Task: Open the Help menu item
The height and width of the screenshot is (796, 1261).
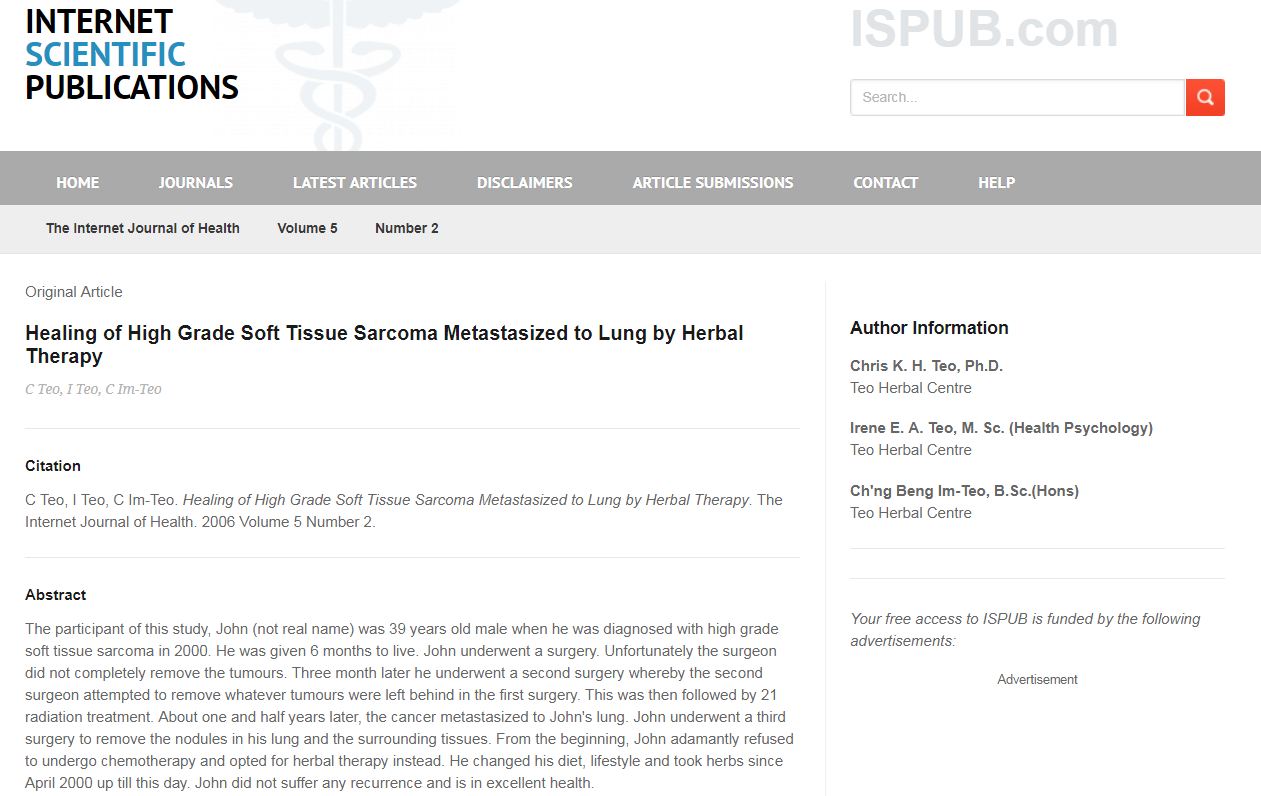Action: tap(996, 182)
